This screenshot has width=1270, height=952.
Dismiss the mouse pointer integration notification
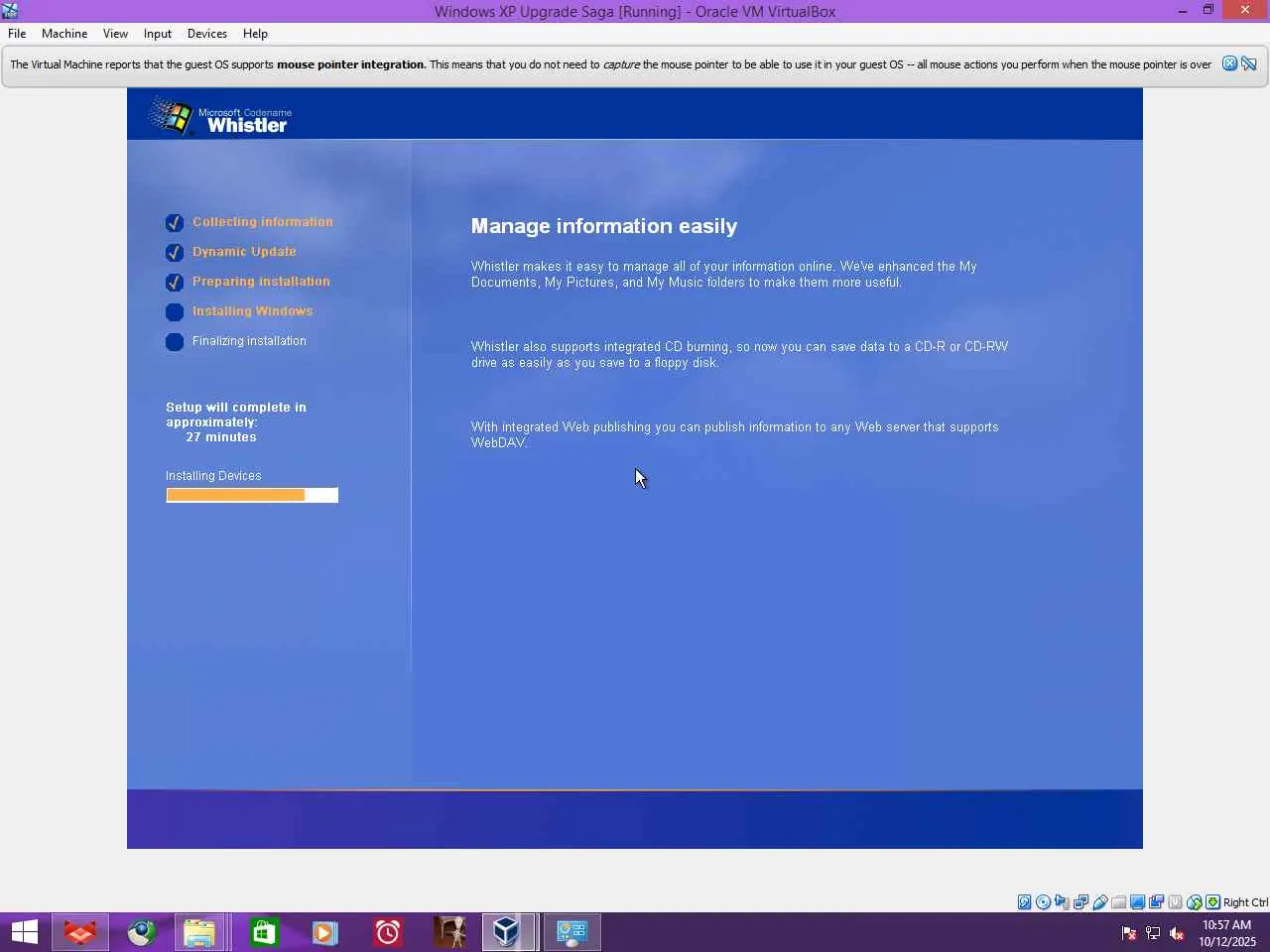(x=1229, y=63)
